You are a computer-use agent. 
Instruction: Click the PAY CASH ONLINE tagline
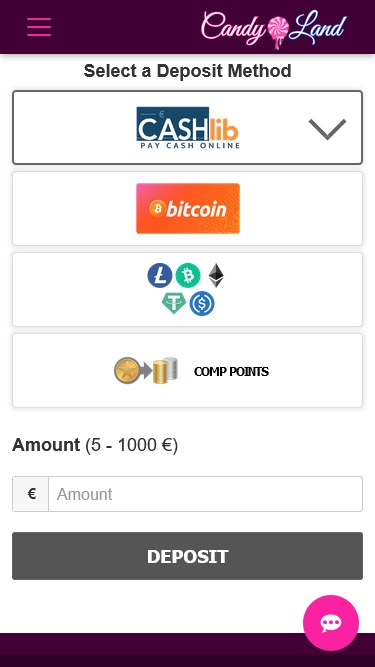[190, 145]
